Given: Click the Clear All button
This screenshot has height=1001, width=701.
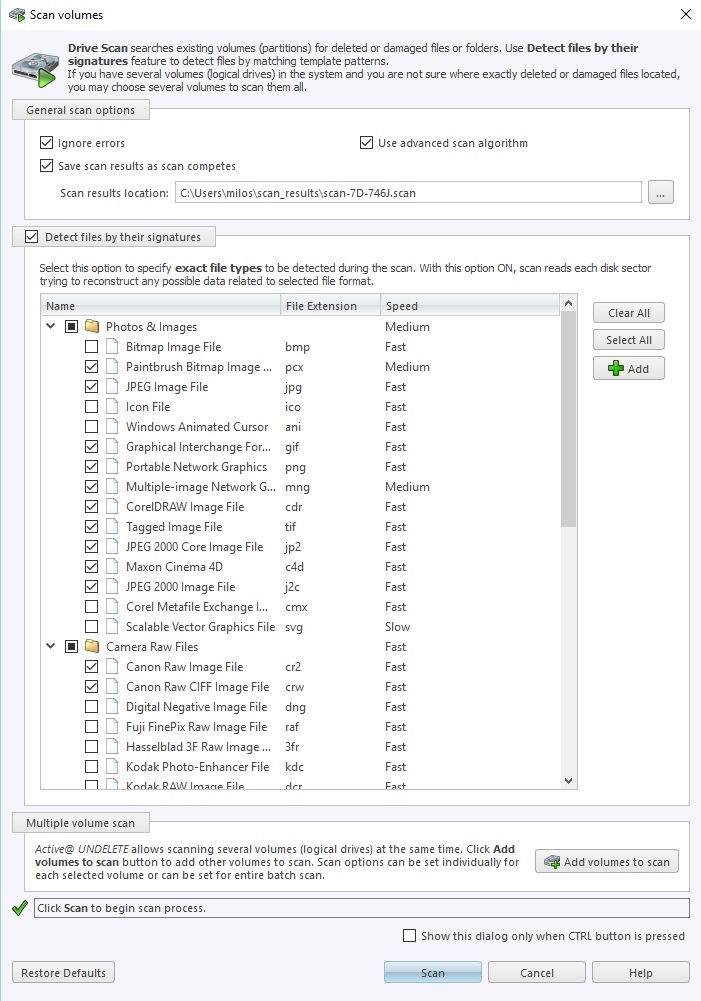Looking at the screenshot, I should (x=628, y=313).
